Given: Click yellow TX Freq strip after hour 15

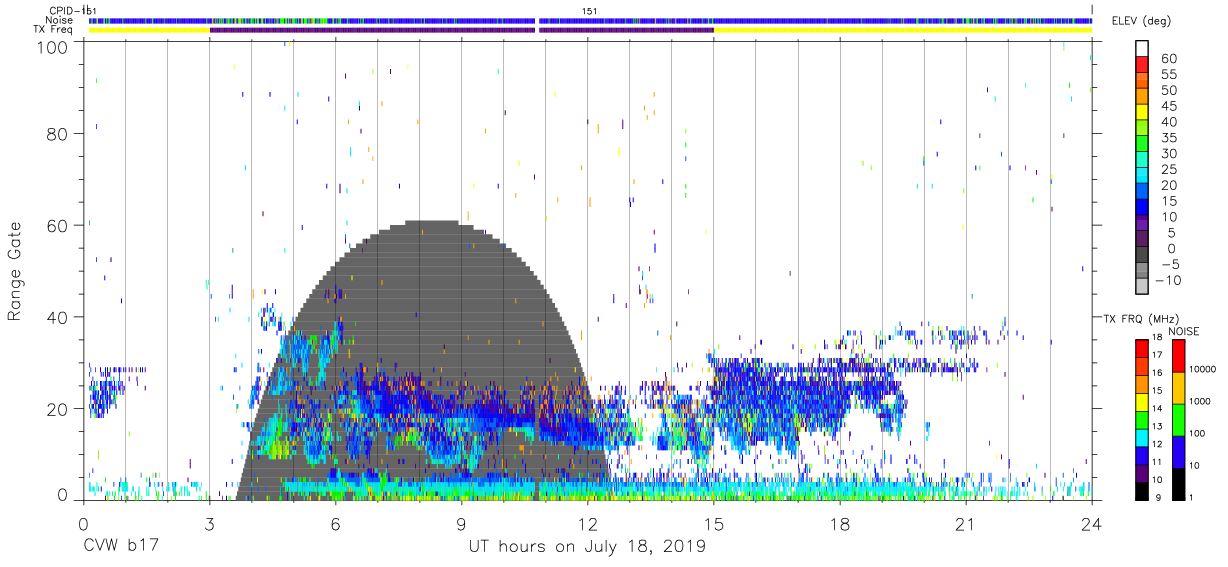Looking at the screenshot, I should coord(902,30).
